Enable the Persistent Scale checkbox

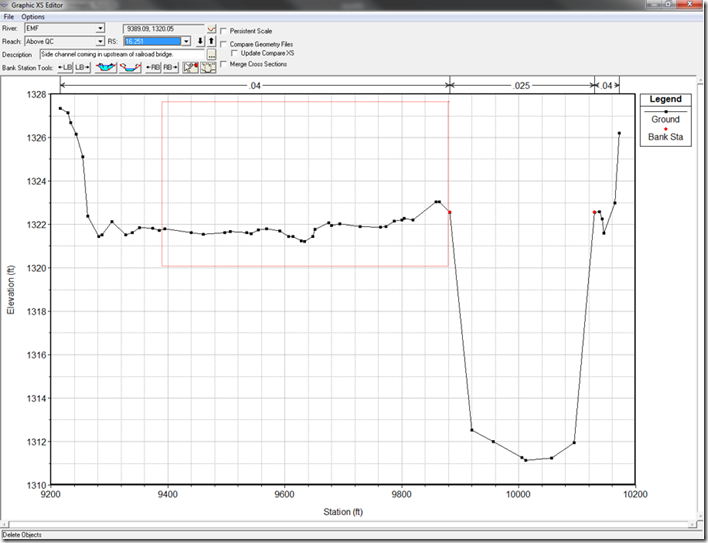[223, 31]
